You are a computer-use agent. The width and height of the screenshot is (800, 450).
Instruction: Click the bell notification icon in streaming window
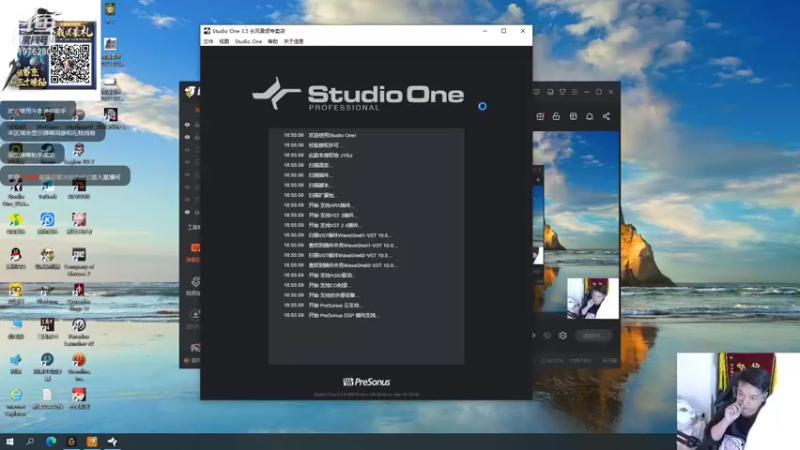coord(589,116)
